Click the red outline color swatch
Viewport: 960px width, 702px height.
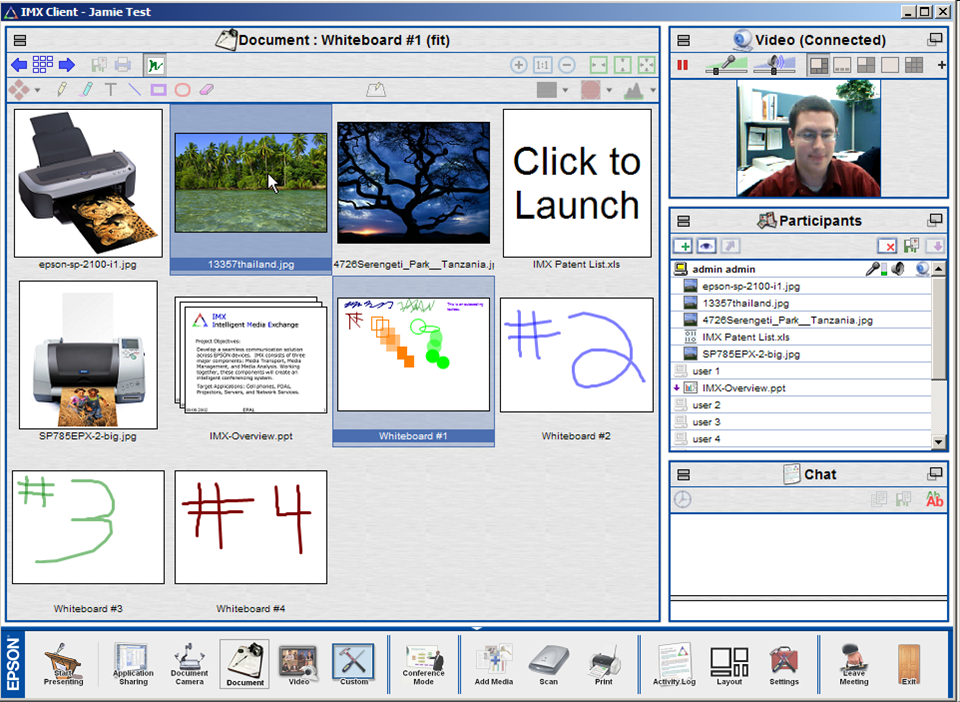point(591,90)
